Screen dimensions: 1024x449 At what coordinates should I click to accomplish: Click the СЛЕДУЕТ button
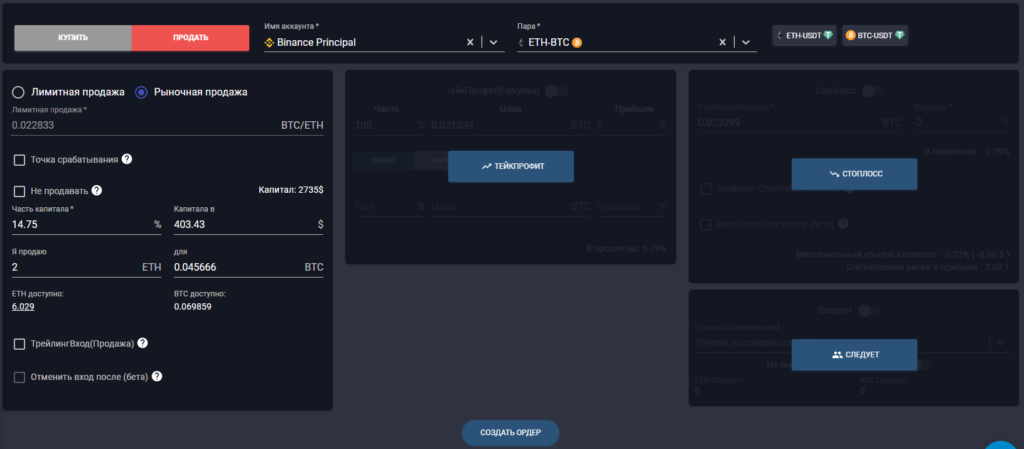(x=854, y=355)
